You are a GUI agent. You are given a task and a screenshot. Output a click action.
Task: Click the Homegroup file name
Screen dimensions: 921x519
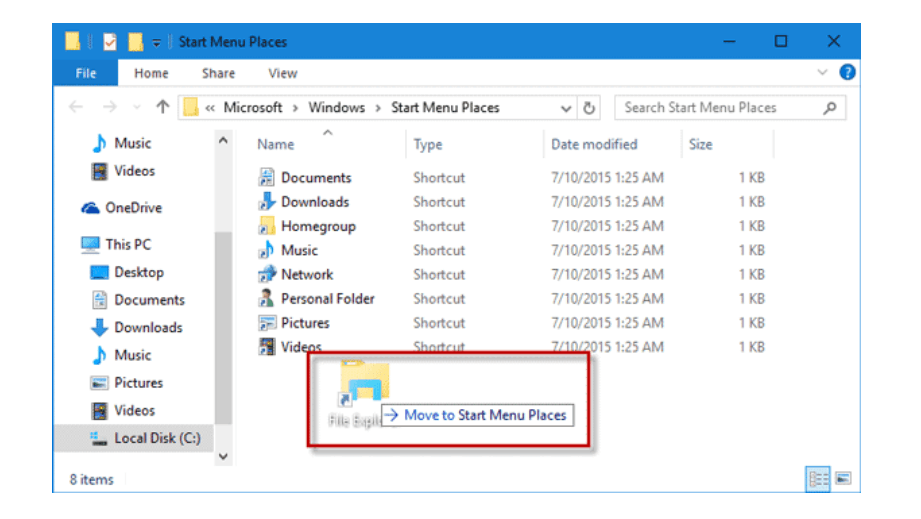(x=318, y=227)
